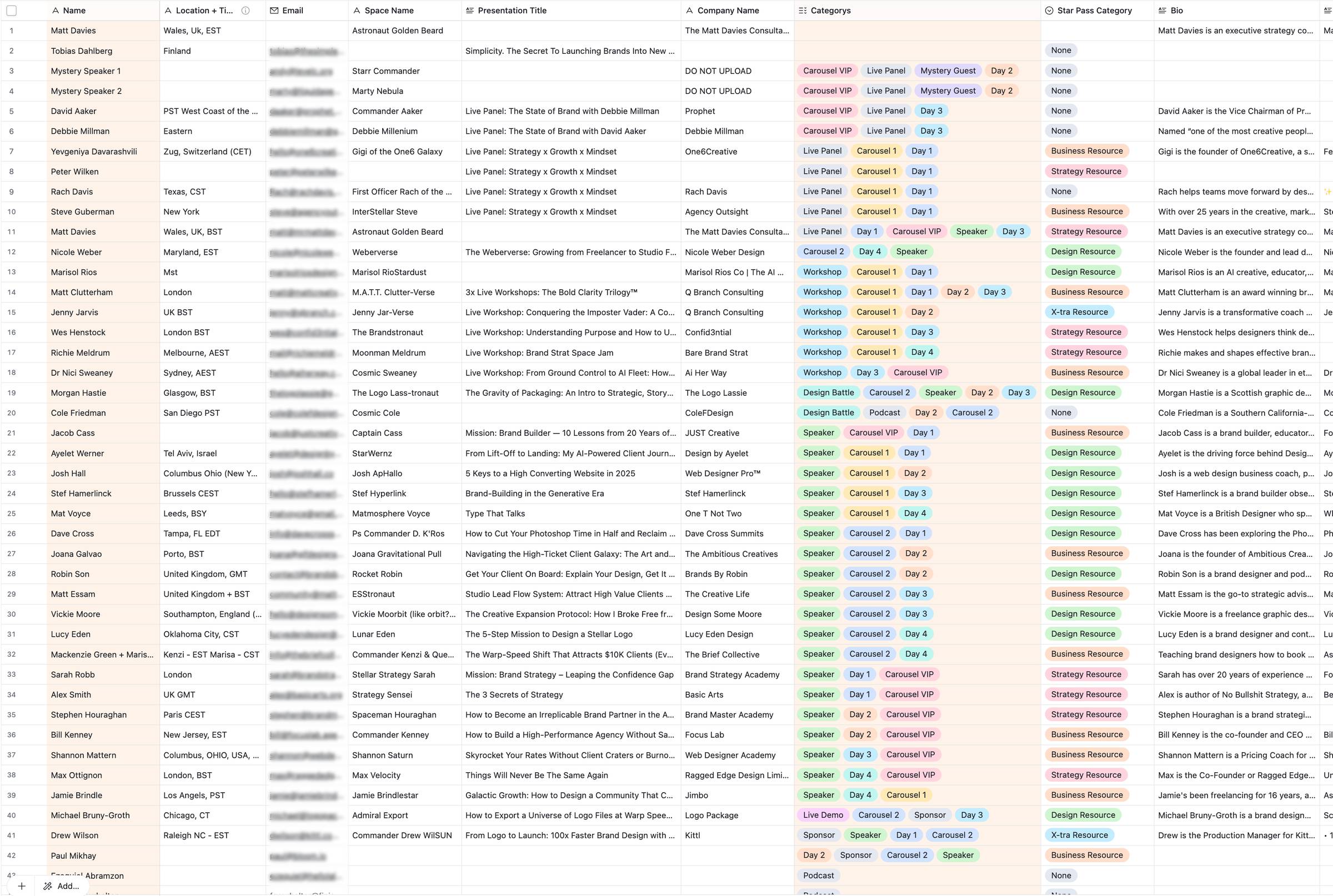The height and width of the screenshot is (896, 1333).
Task: Click Matt Davies name in row 1
Action: (x=73, y=31)
